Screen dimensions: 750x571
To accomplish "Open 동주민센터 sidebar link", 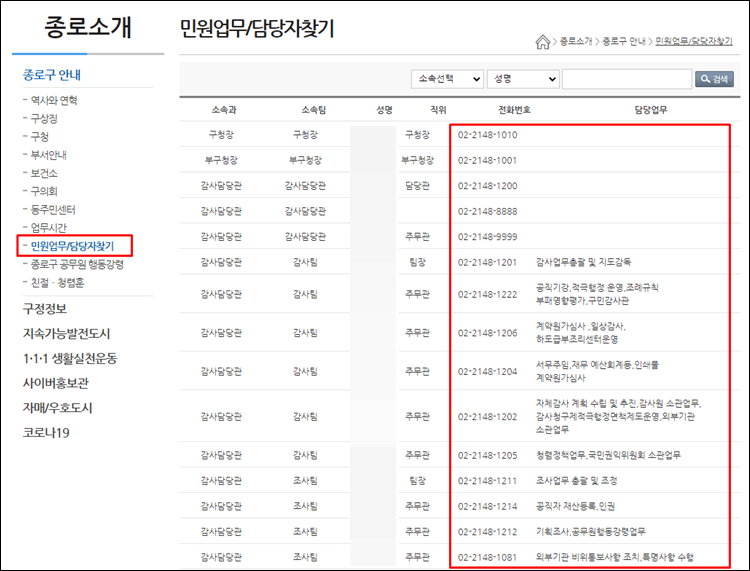I will pyautogui.click(x=53, y=209).
